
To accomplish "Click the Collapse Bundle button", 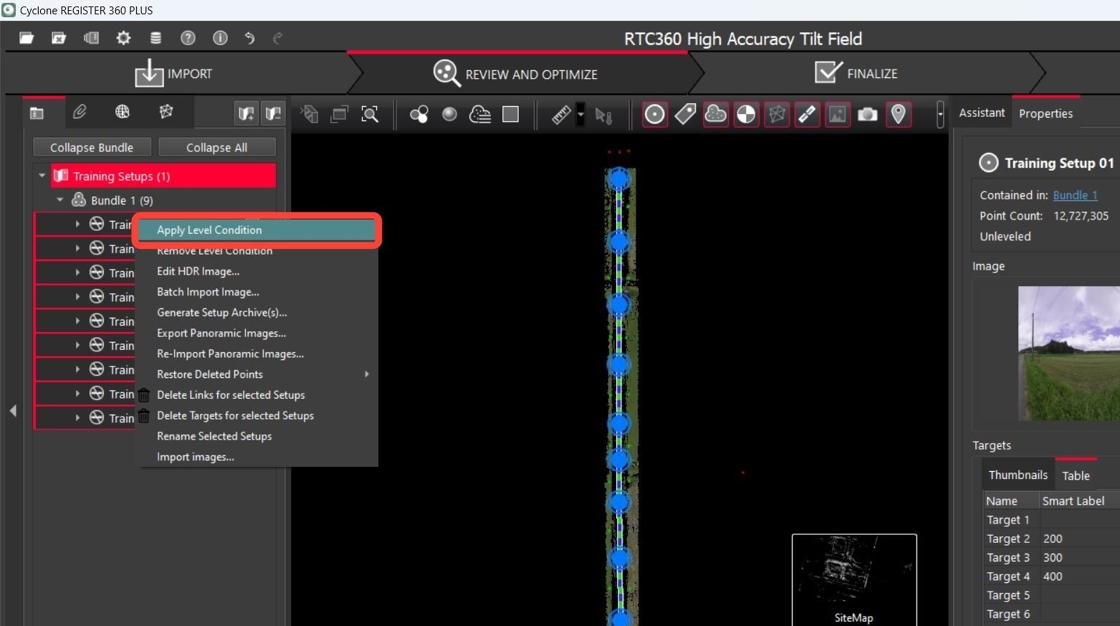I will (x=91, y=147).
